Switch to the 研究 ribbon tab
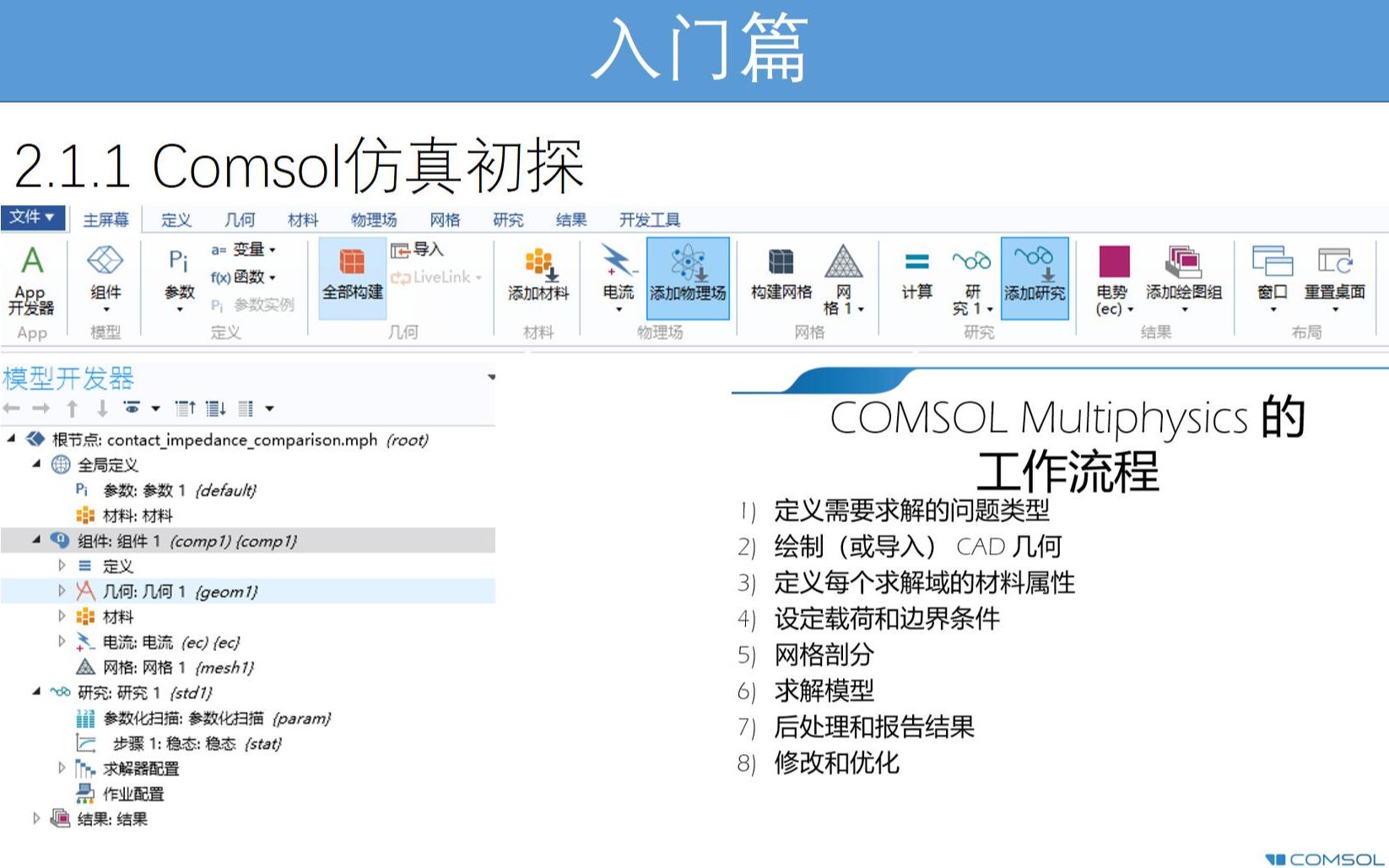The image size is (1389, 868). [508, 220]
